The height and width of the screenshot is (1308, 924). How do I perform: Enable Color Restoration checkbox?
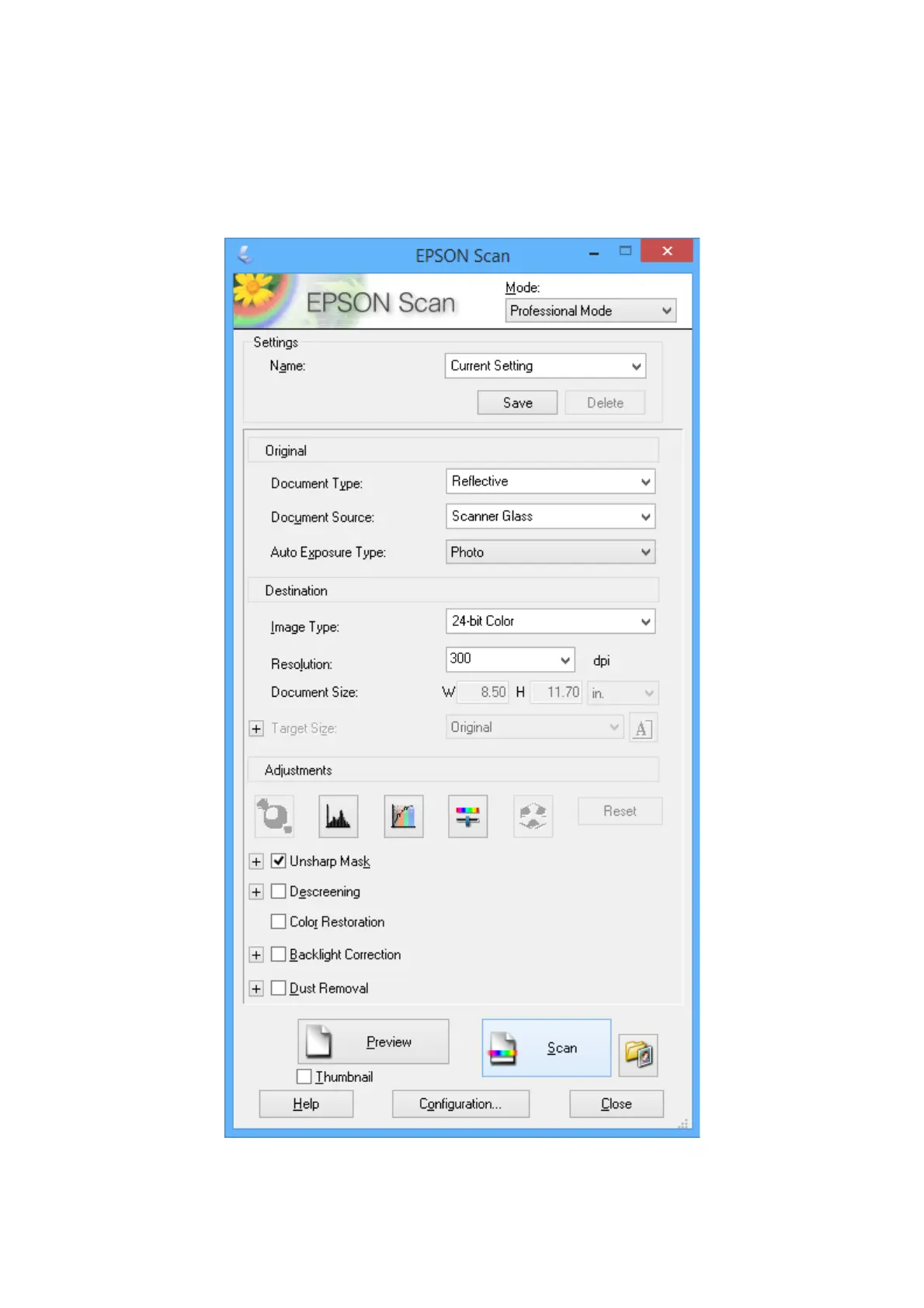coord(279,921)
